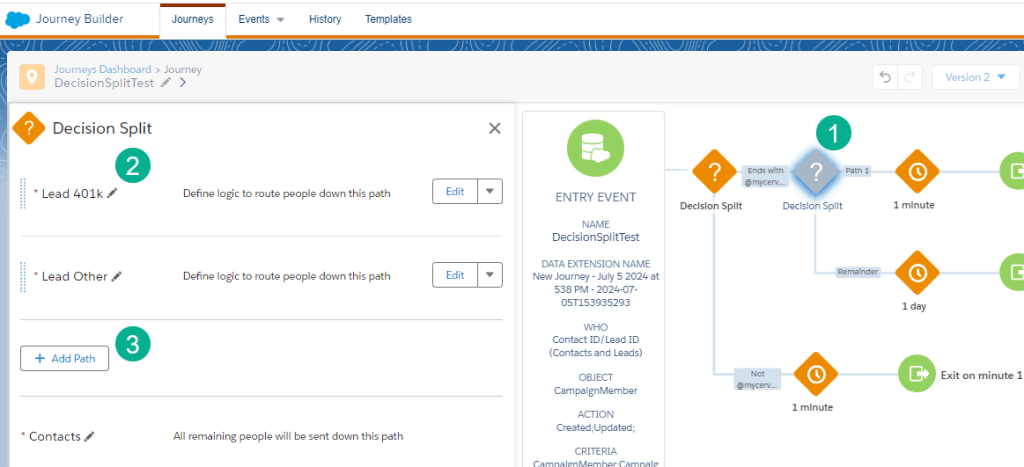1024x467 pixels.
Task: Switch to the History tab
Action: 324,19
